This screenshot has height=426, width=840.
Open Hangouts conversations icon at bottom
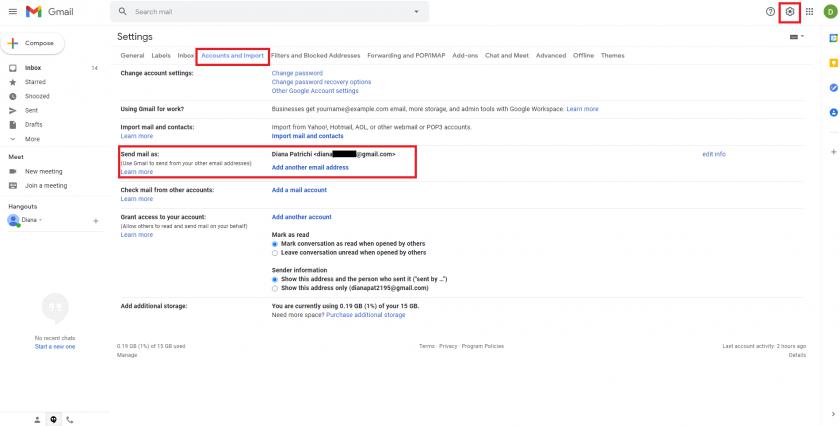point(54,420)
